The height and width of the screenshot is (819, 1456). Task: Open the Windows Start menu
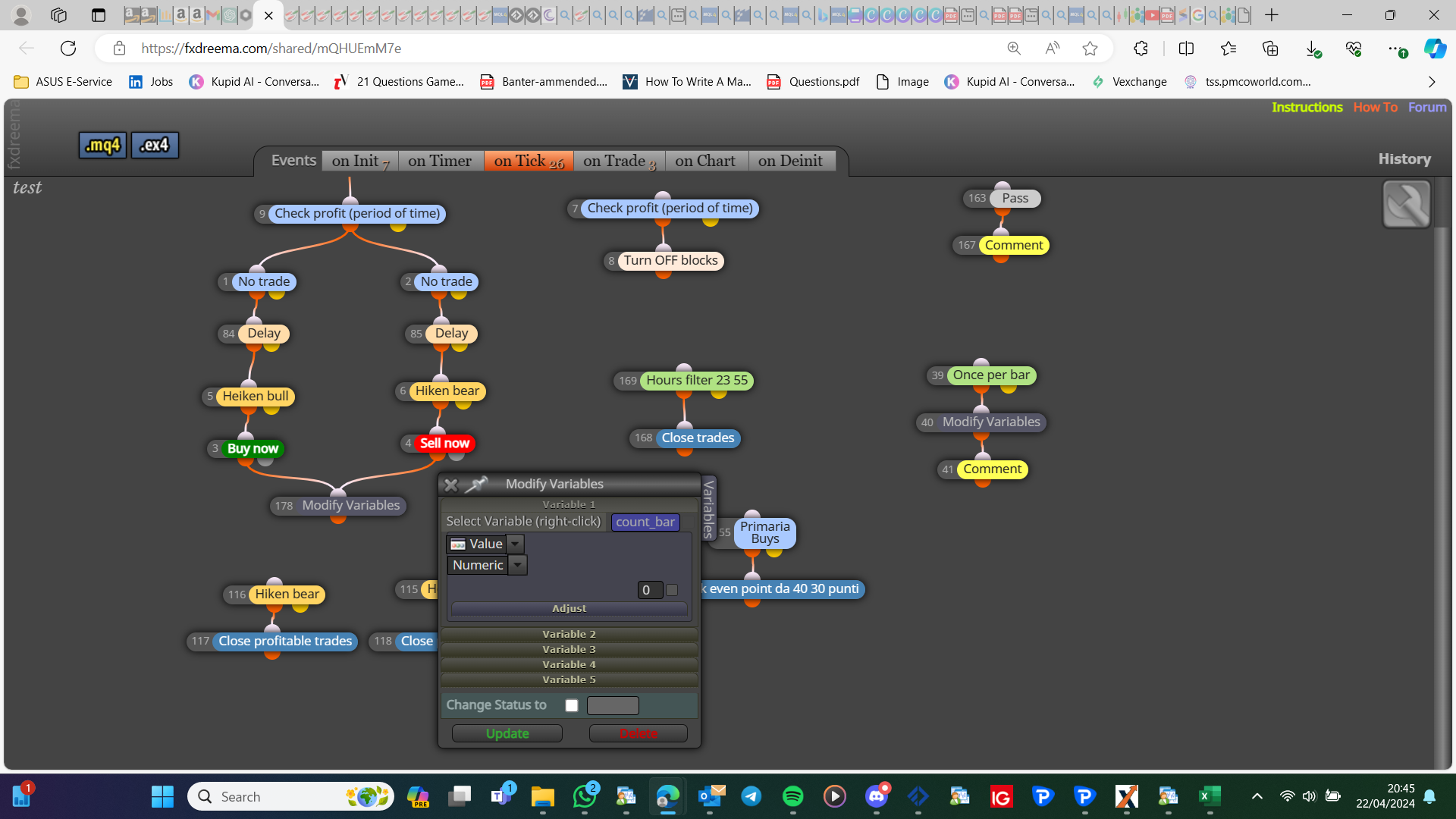[x=162, y=796]
